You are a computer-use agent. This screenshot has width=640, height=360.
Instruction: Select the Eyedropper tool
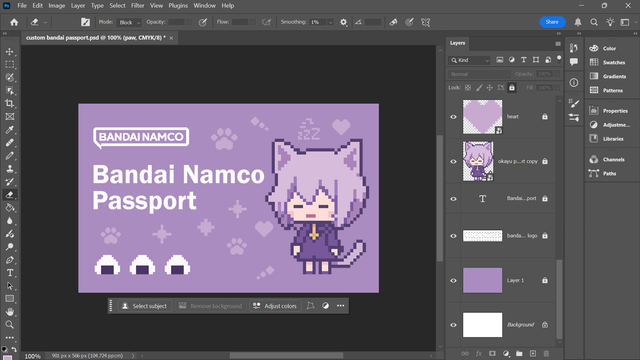pyautogui.click(x=9, y=130)
